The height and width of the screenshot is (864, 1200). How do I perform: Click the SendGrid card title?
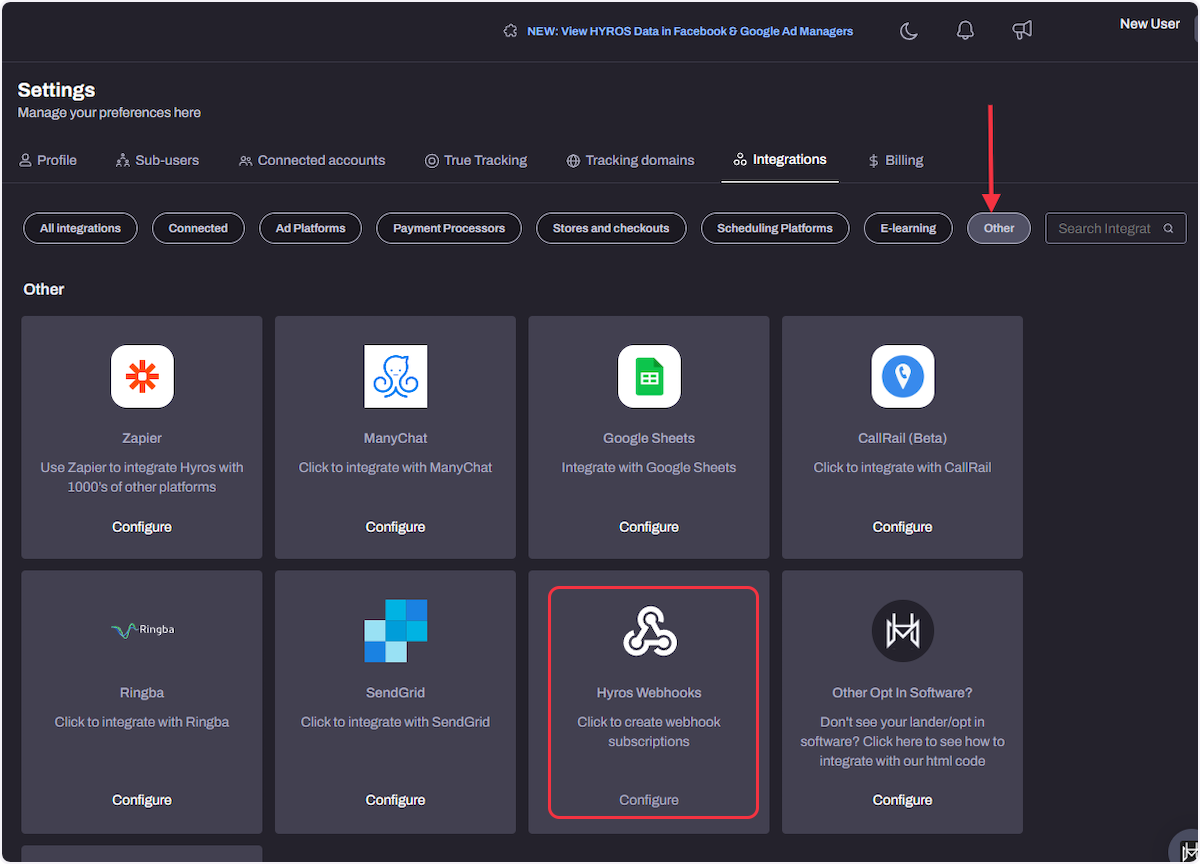396,692
